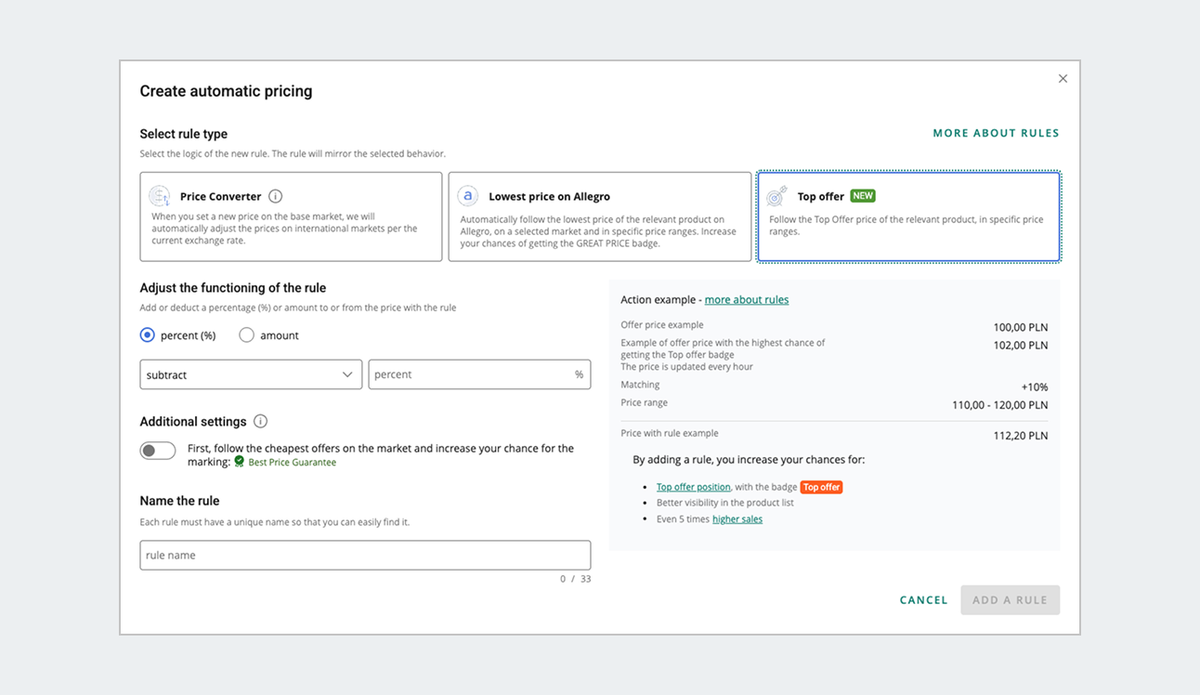This screenshot has width=1200, height=695.
Task: Choose the percent (%) radio option
Action: click(x=148, y=335)
